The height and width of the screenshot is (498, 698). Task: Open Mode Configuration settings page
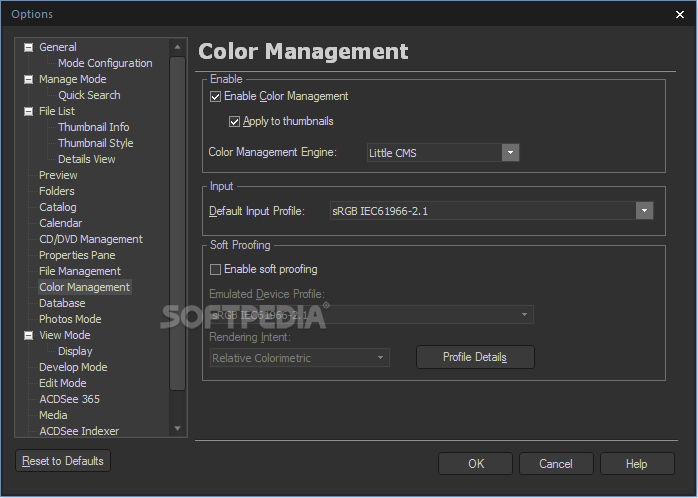(x=105, y=63)
